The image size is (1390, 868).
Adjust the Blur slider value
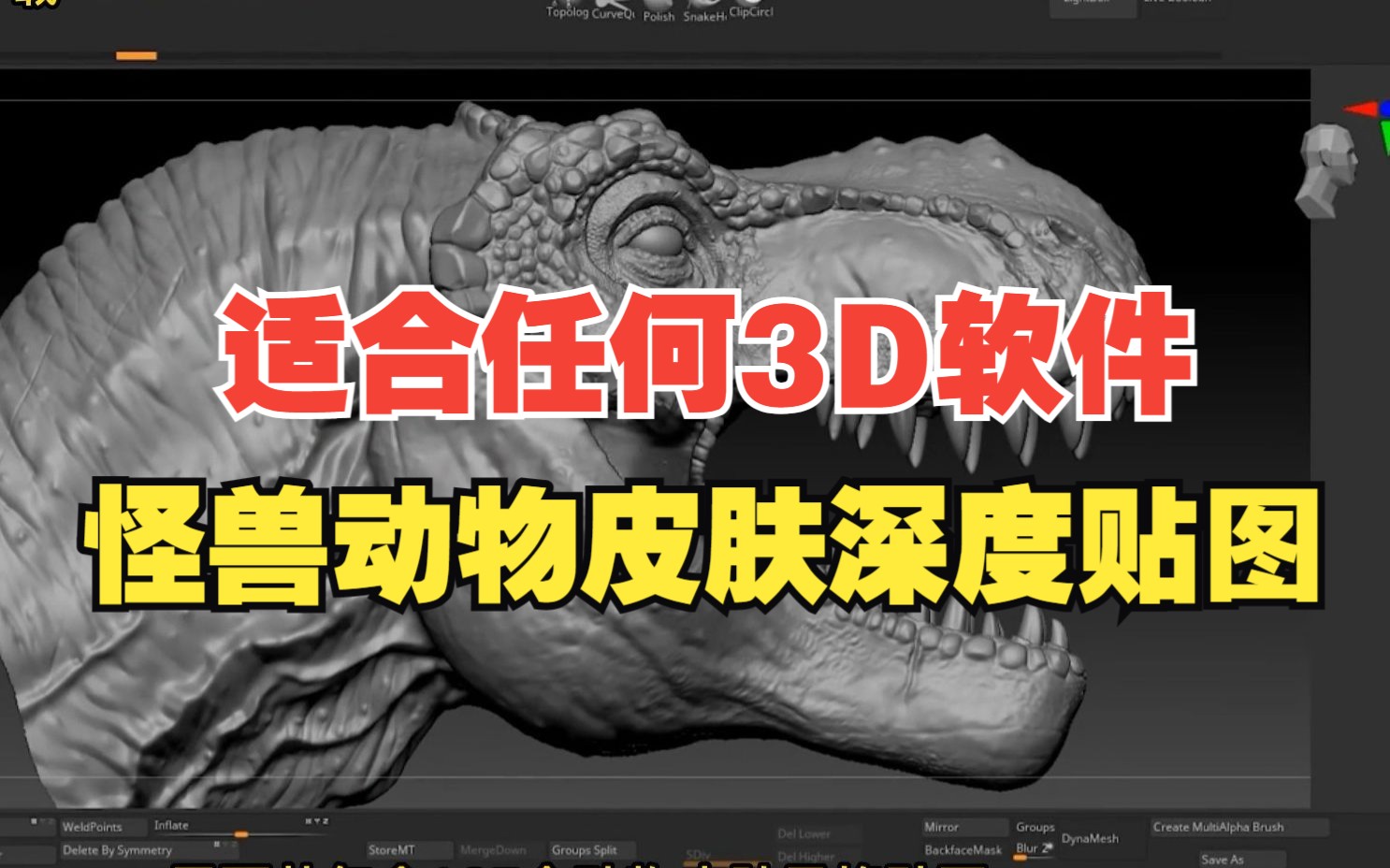pos(1031,846)
